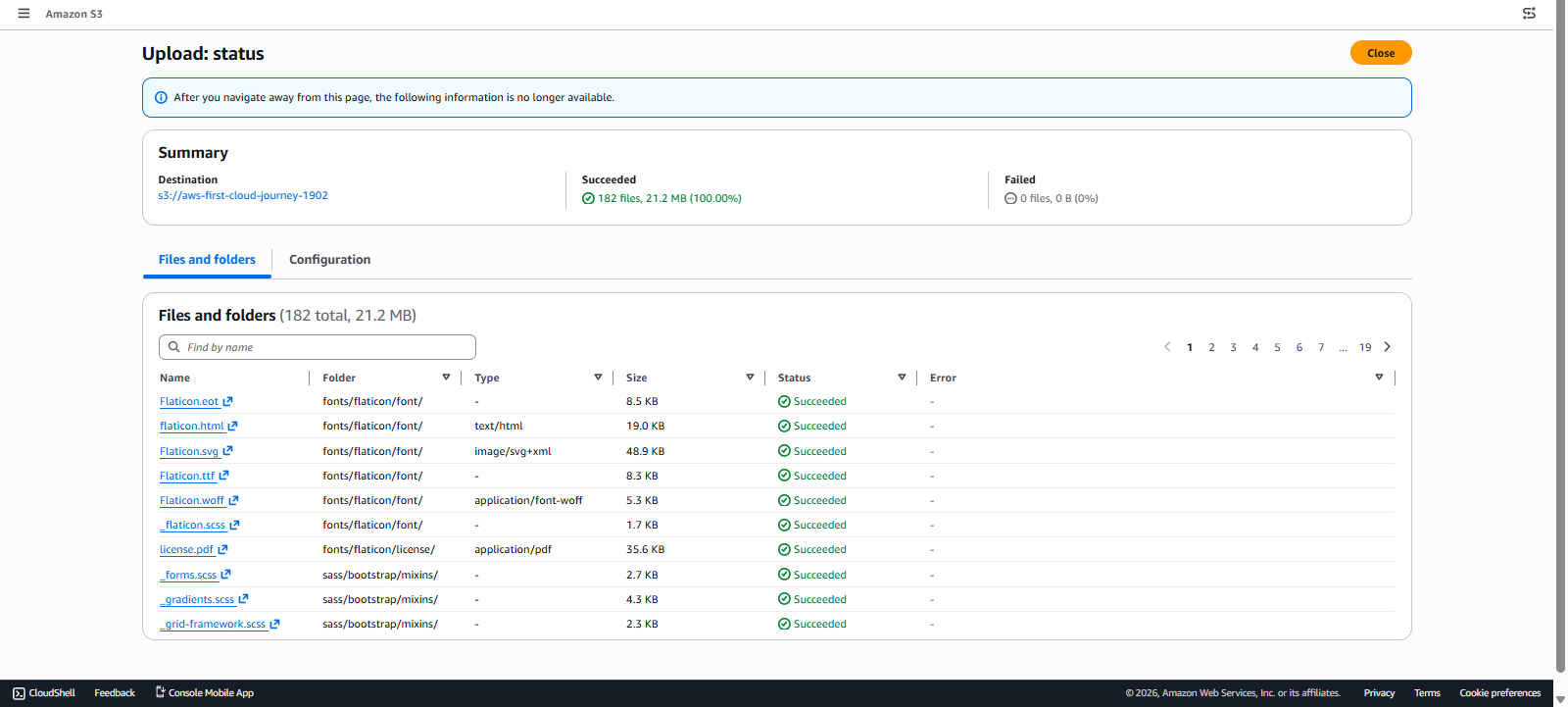This screenshot has width=1568, height=707.
Task: Open external link icon beside Flaticon.ttf
Action: coord(223,476)
